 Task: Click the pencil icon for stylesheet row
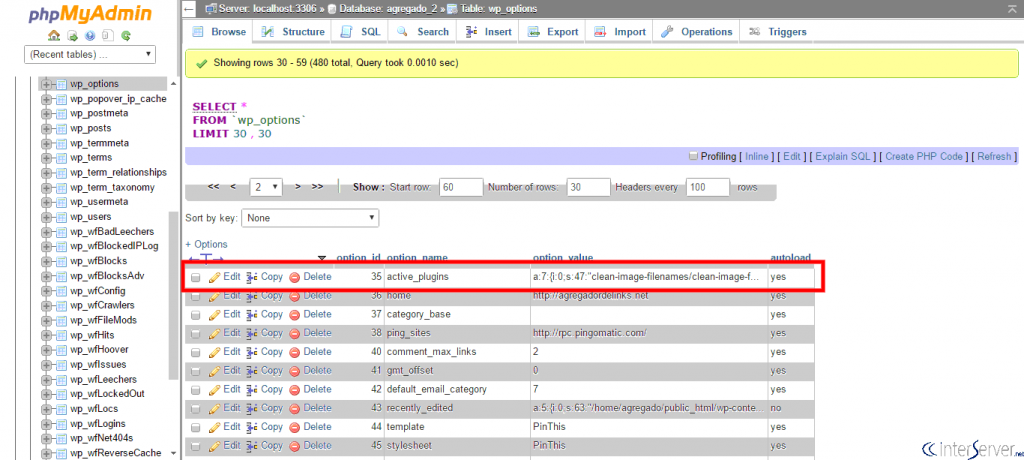point(215,446)
